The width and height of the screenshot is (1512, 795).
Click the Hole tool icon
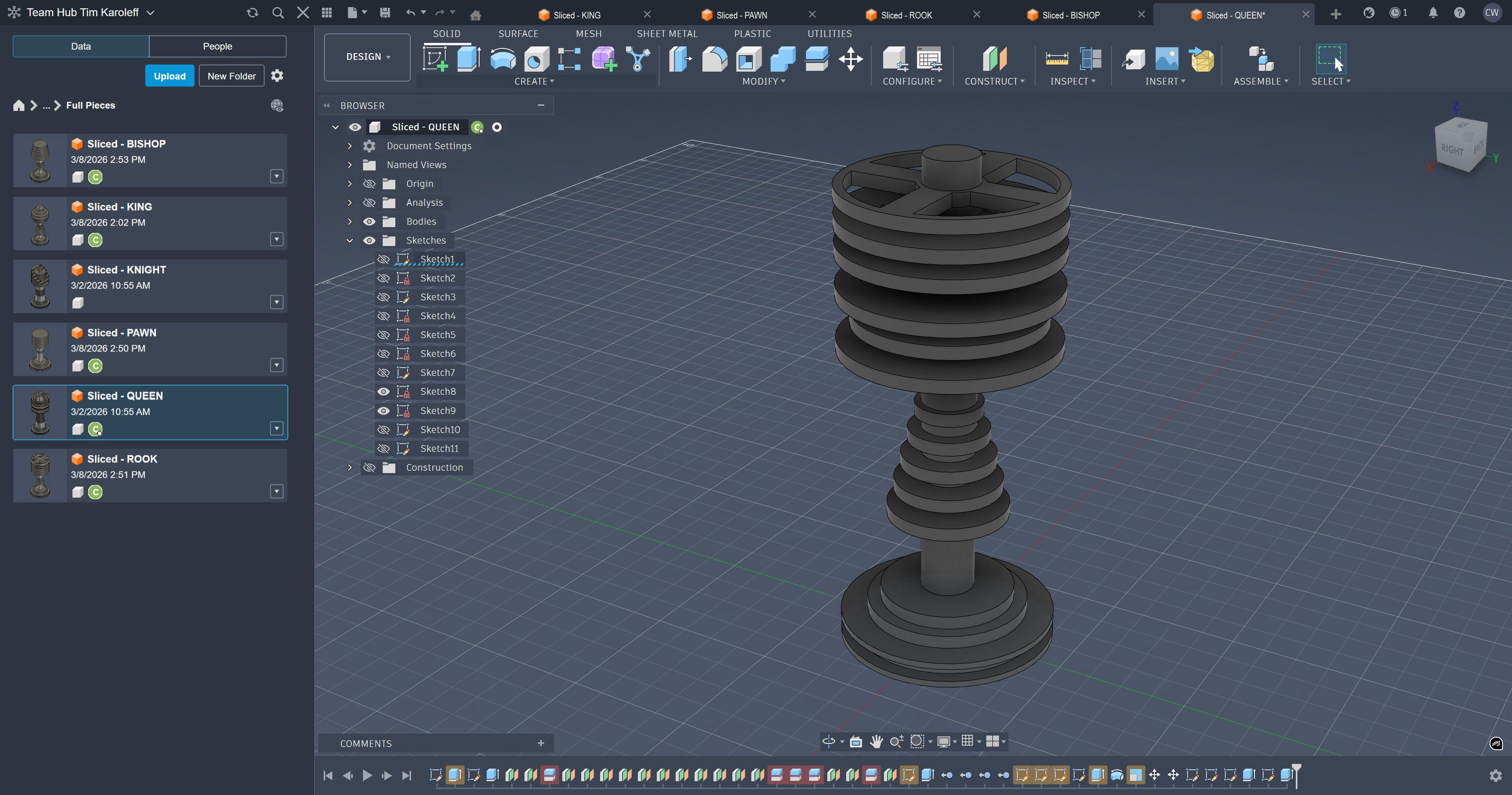536,59
